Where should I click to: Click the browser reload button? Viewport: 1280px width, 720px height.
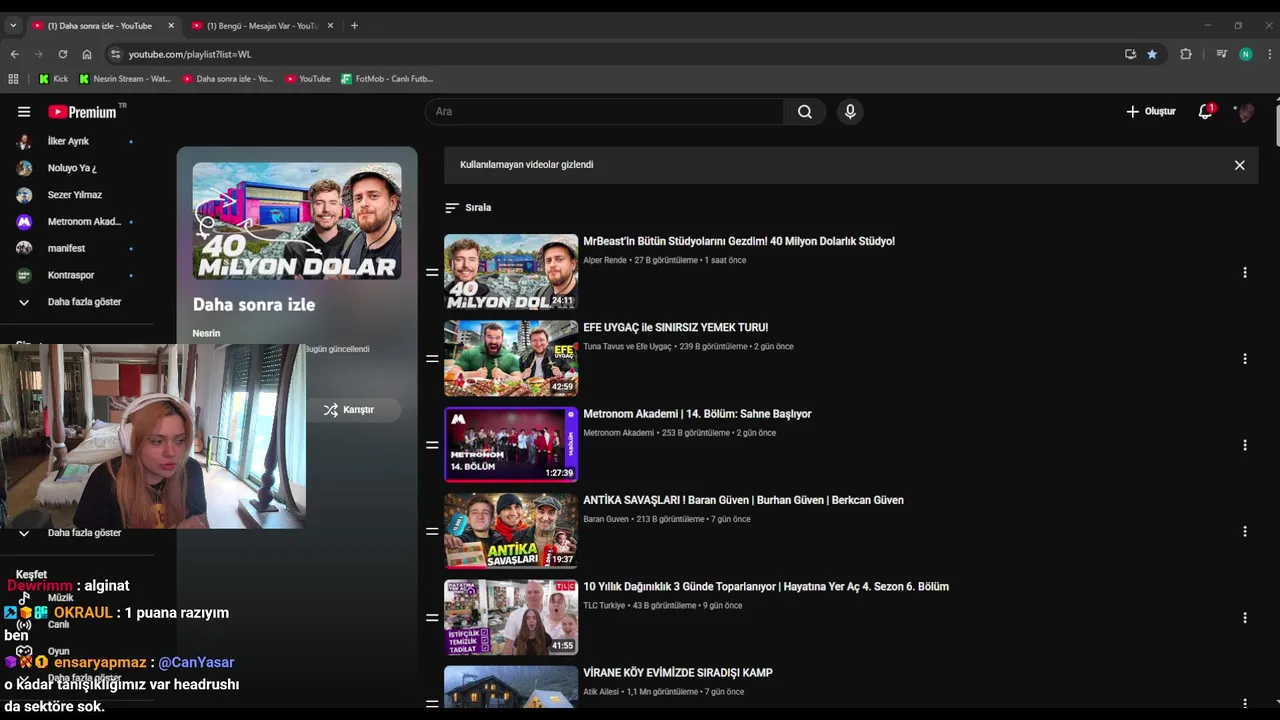63,54
